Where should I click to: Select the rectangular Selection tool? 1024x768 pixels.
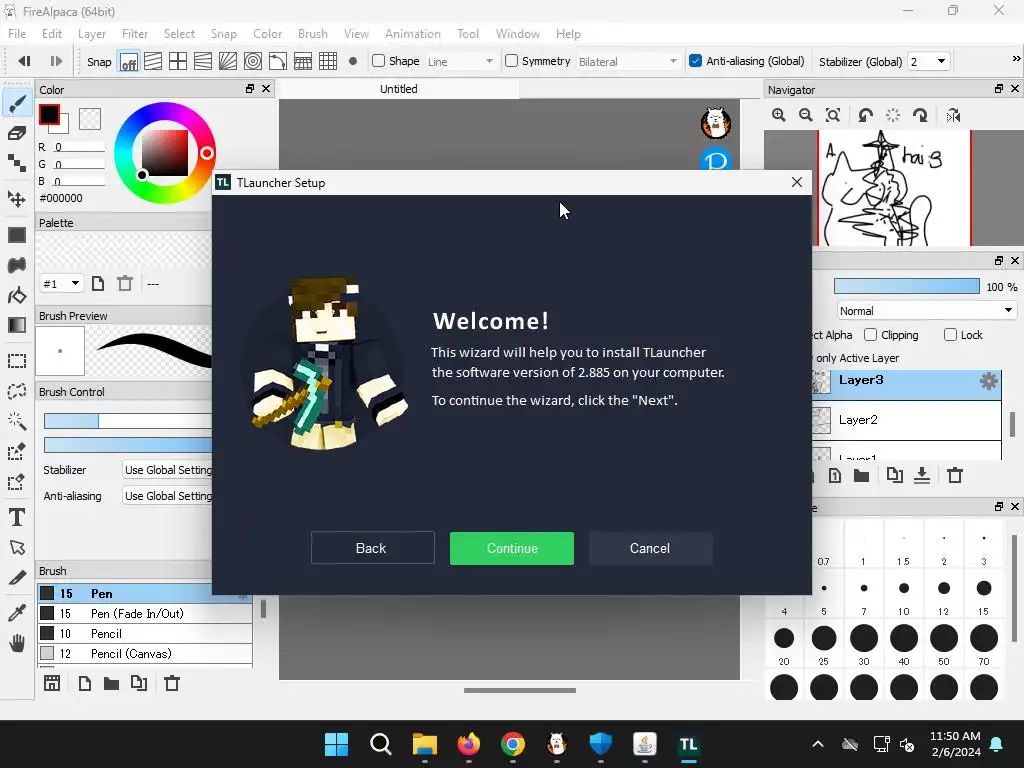[17, 361]
